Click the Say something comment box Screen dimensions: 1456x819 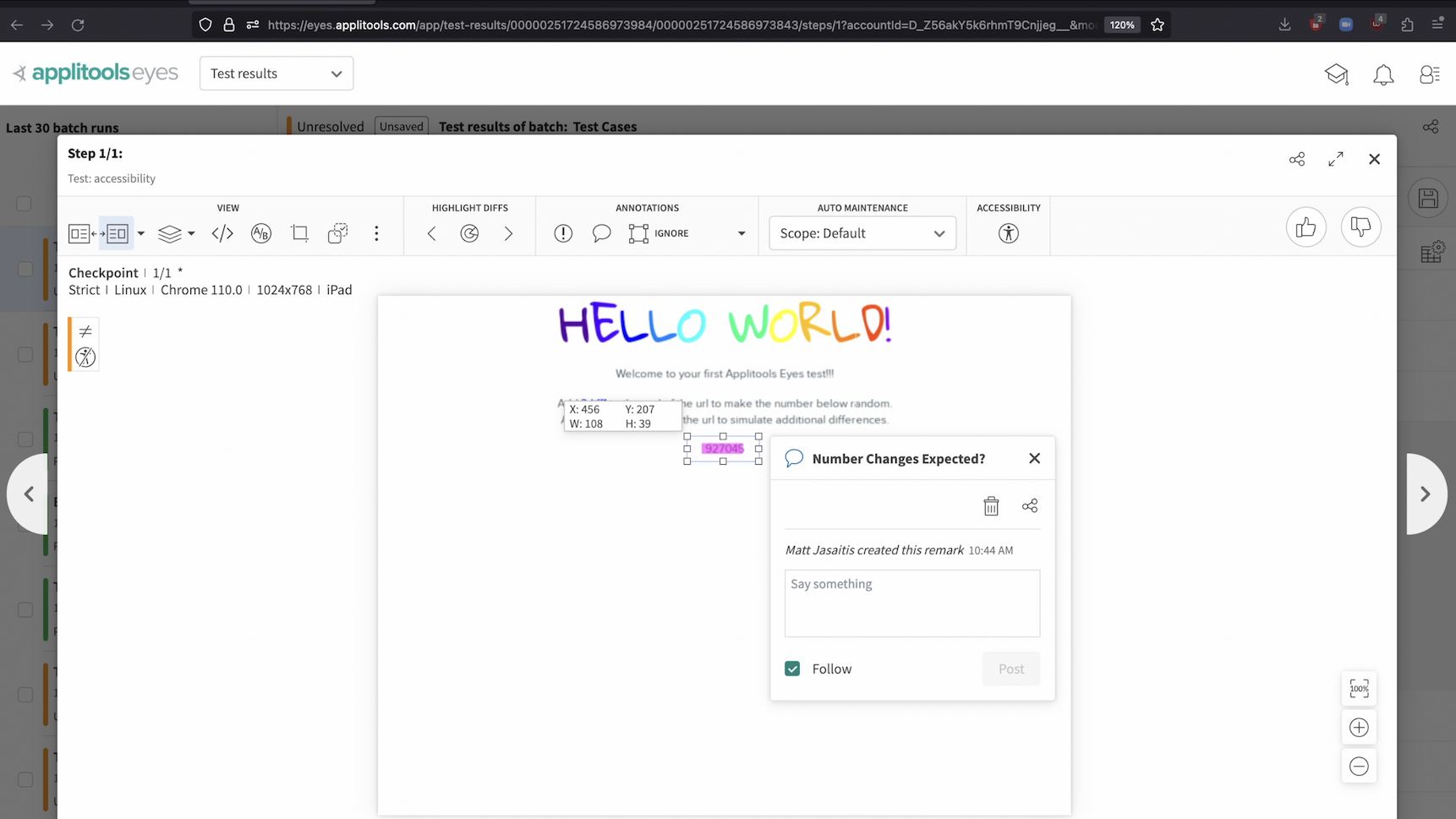912,603
